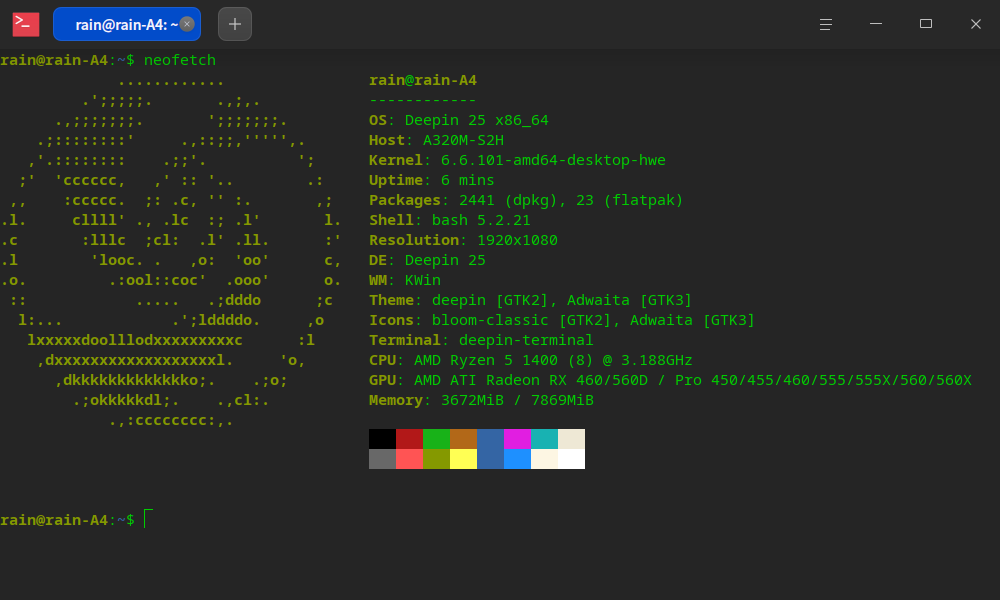Click the red deepin-terminal app icon
The width and height of the screenshot is (1000, 600).
[26, 24]
